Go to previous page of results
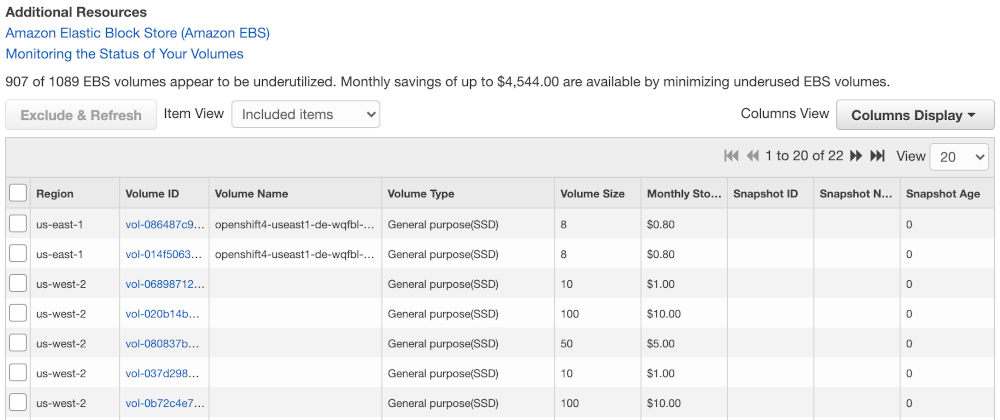1000x420 pixels. click(x=751, y=156)
